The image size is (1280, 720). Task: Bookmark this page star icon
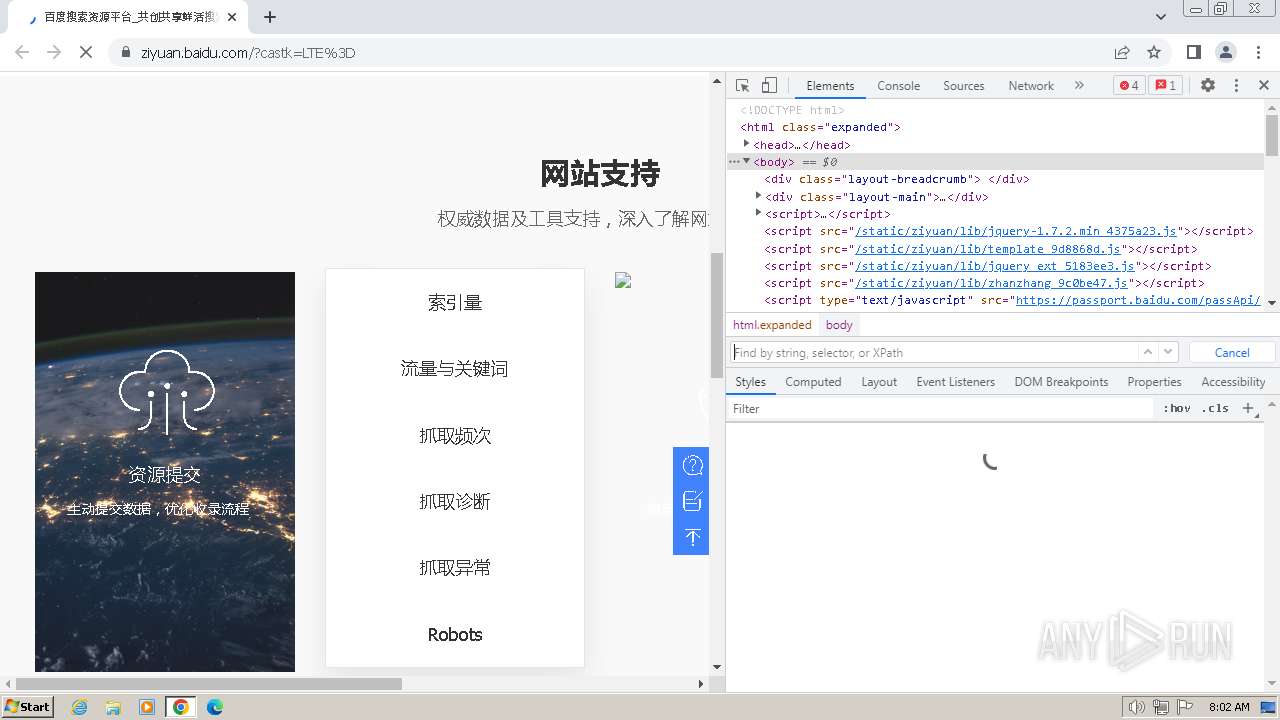[1154, 52]
